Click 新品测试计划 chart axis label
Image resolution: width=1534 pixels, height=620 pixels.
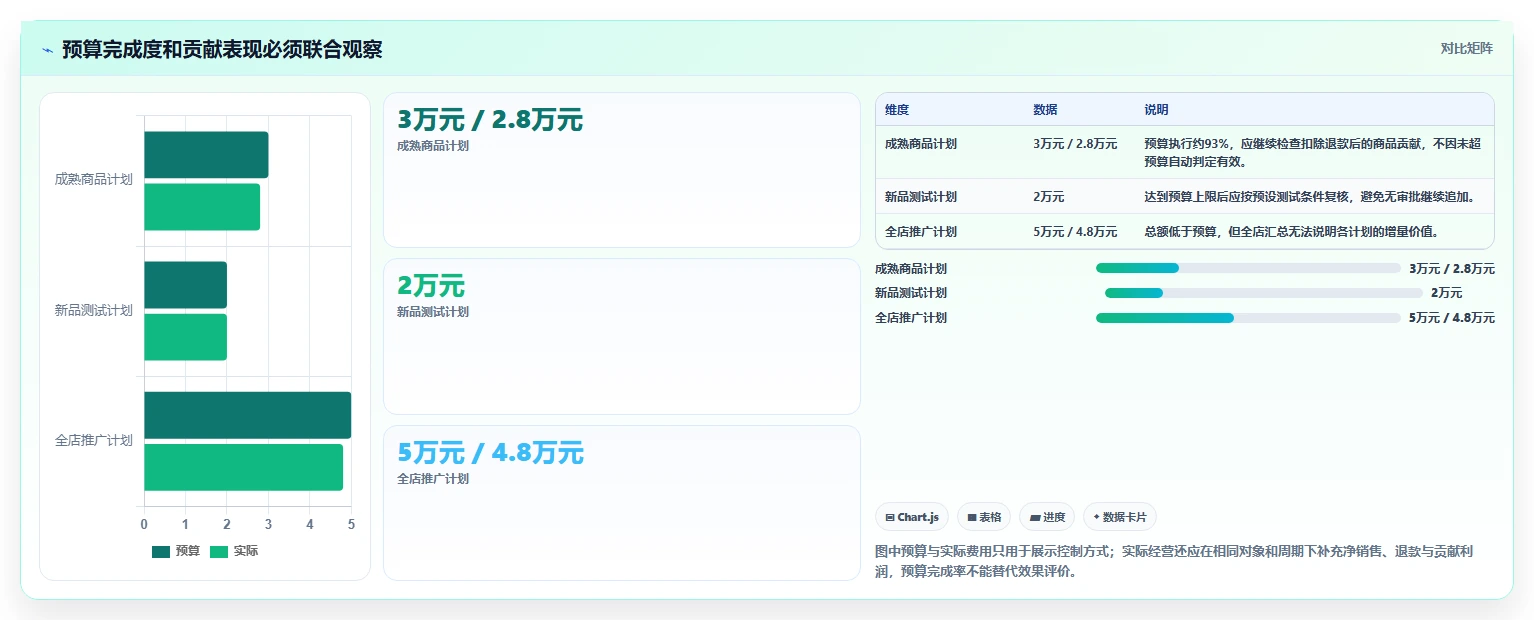(x=93, y=310)
